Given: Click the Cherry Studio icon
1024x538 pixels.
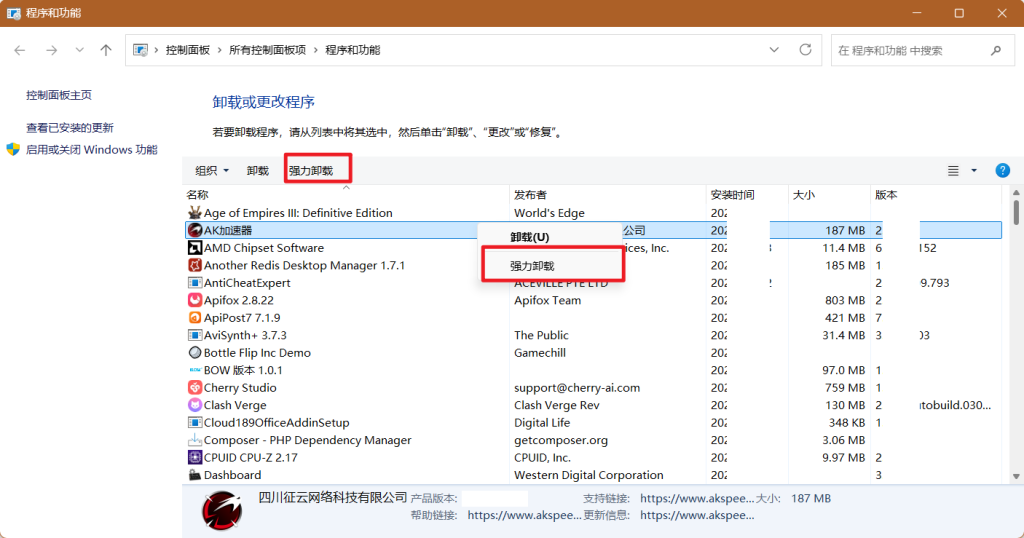Looking at the screenshot, I should 195,387.
